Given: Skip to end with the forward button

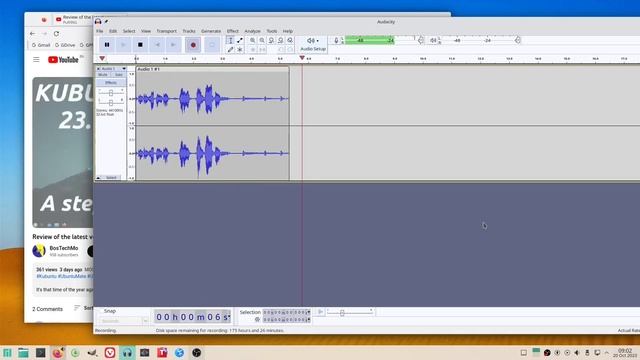Looking at the screenshot, I should pos(173,44).
